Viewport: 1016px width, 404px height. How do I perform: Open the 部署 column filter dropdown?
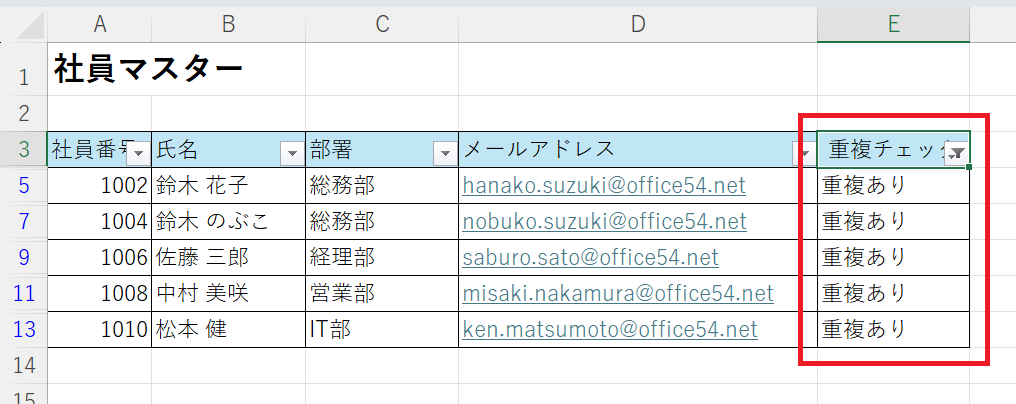(x=445, y=154)
